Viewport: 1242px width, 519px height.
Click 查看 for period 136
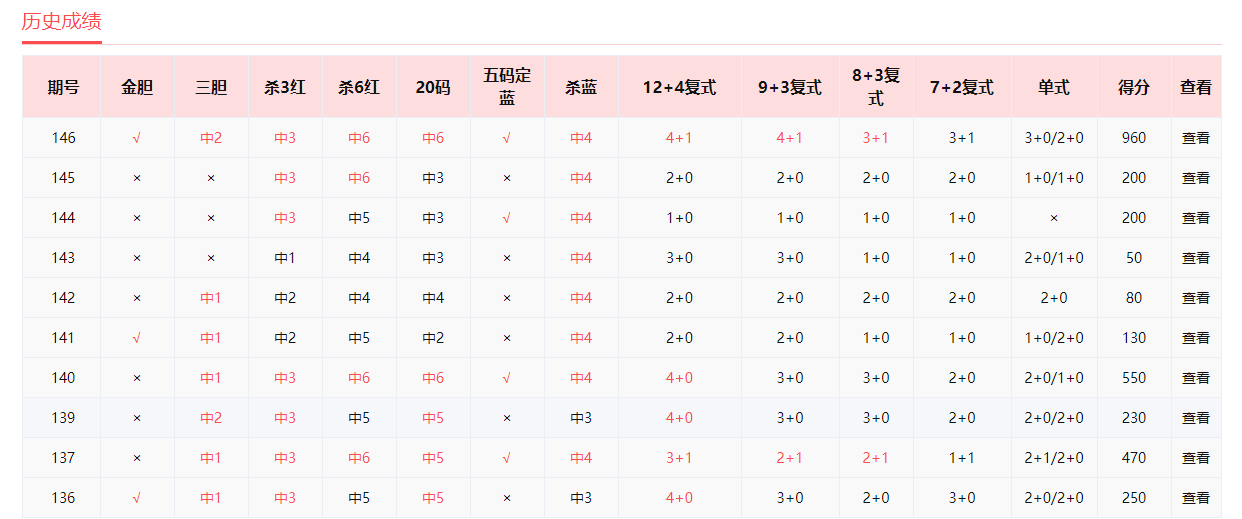click(x=1195, y=498)
